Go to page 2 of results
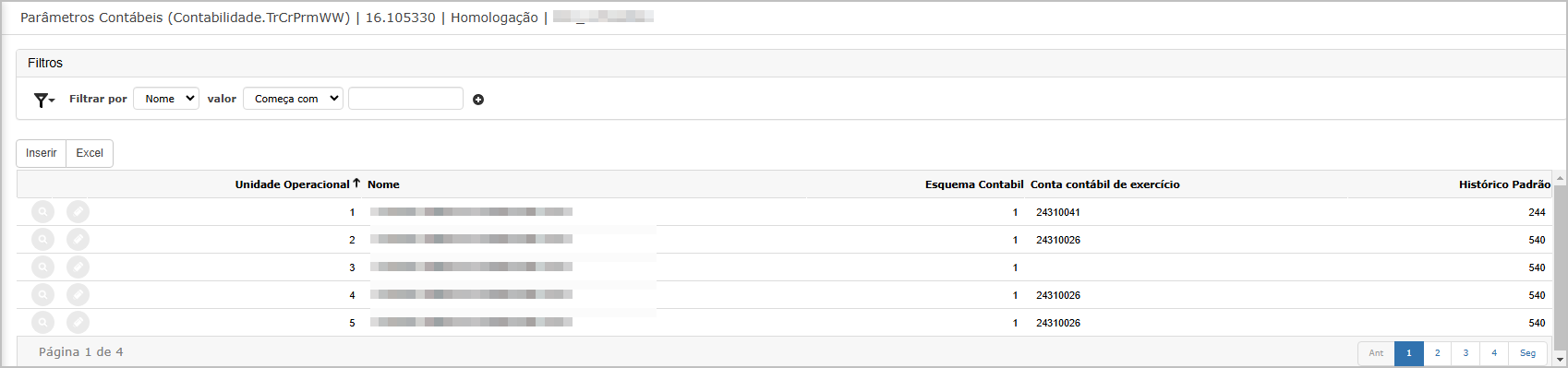1568x368 pixels. point(1437,353)
